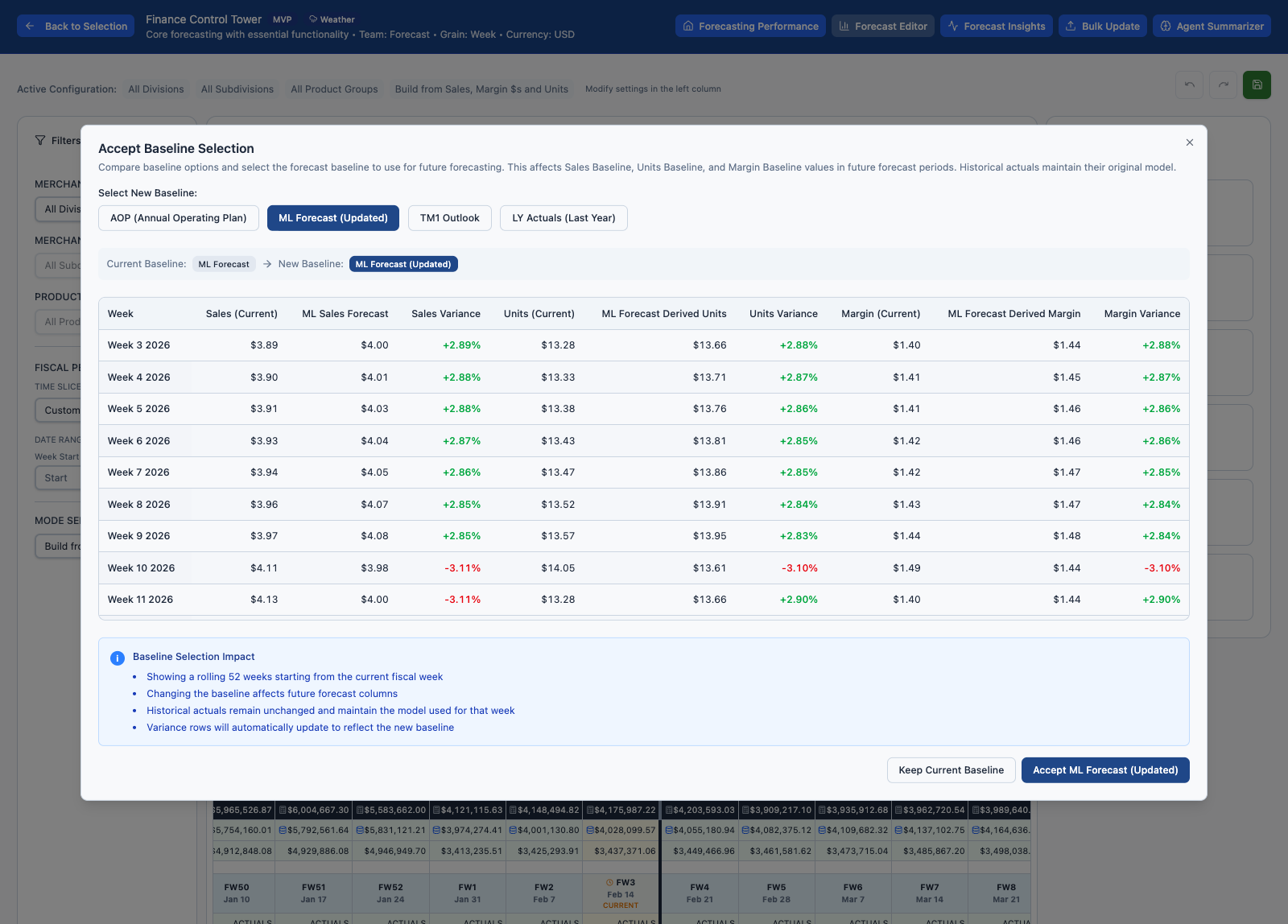Select the Forecast Editor chart icon
Viewport: 1288px width, 924px height.
pyautogui.click(x=844, y=25)
